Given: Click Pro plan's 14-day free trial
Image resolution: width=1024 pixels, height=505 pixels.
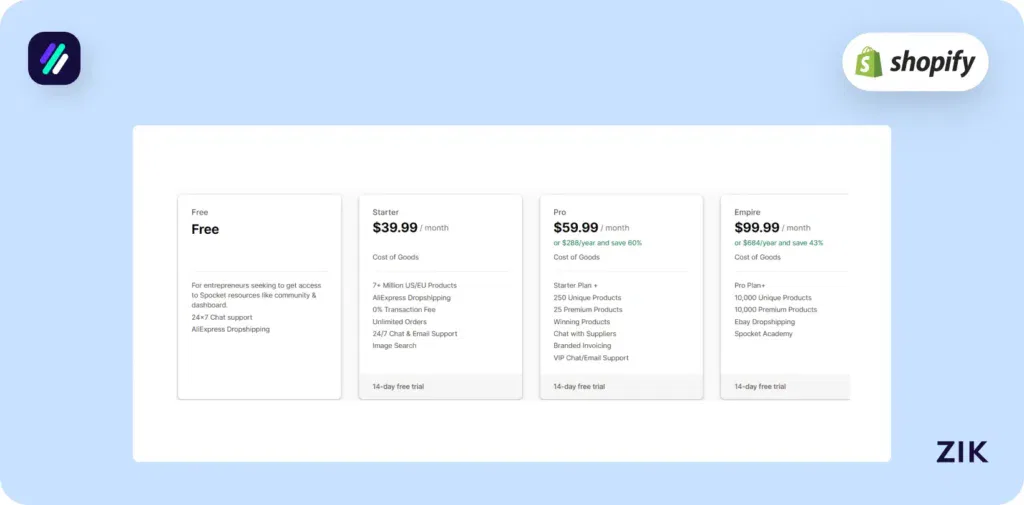Looking at the screenshot, I should (579, 387).
